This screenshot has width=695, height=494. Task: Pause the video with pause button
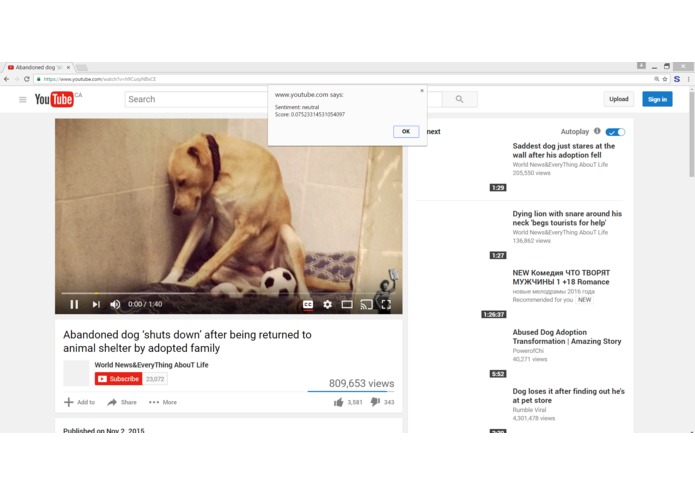point(74,304)
